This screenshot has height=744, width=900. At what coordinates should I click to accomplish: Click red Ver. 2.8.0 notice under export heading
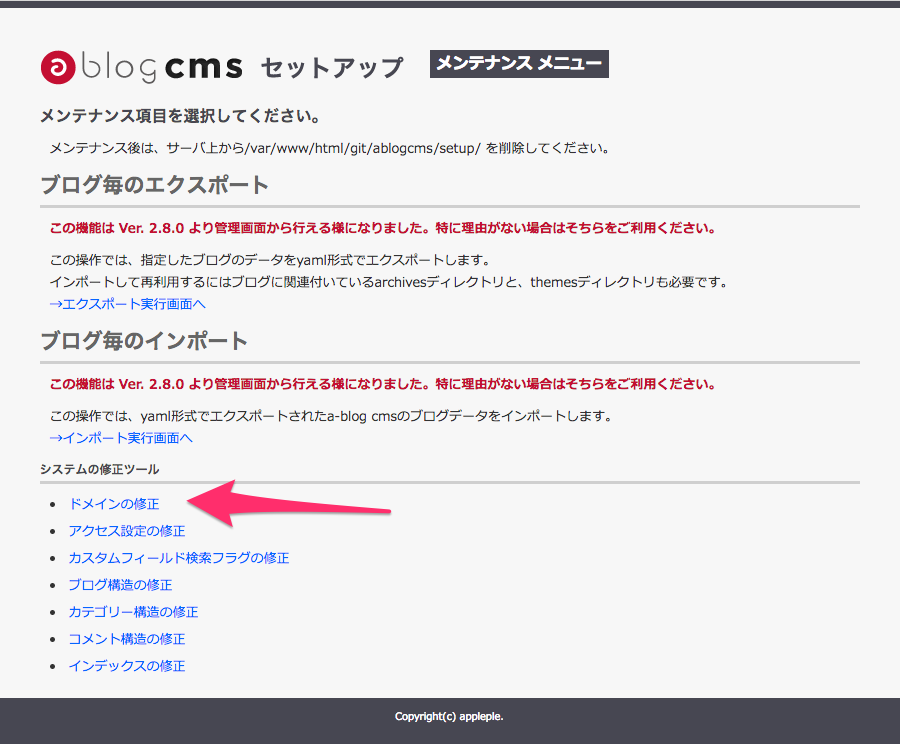pyautogui.click(x=382, y=227)
